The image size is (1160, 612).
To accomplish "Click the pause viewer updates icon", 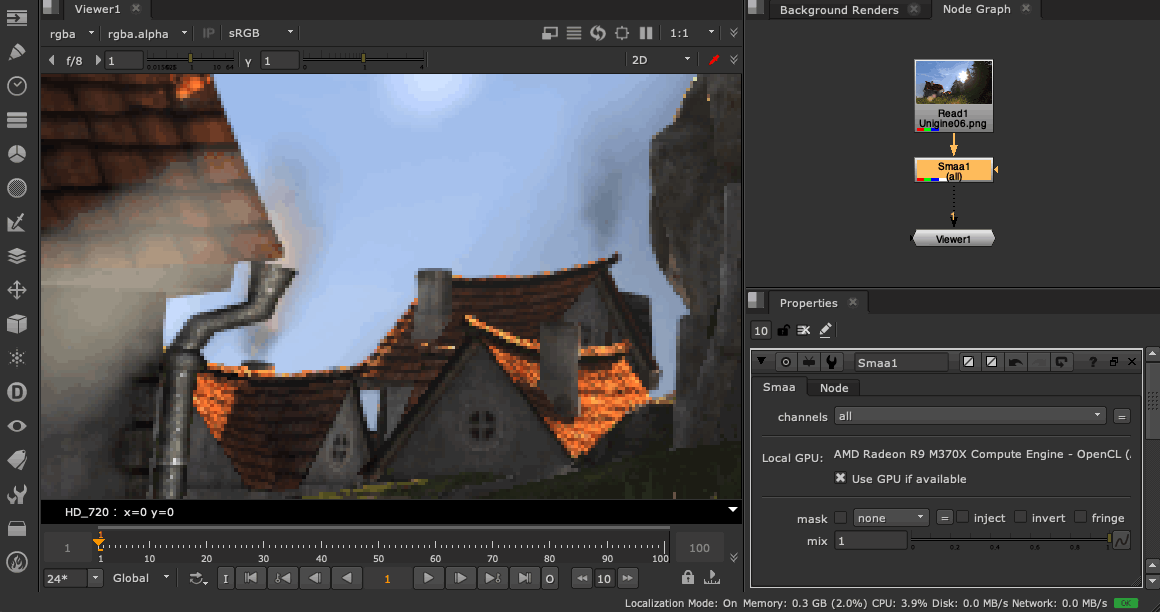I will click(x=646, y=33).
